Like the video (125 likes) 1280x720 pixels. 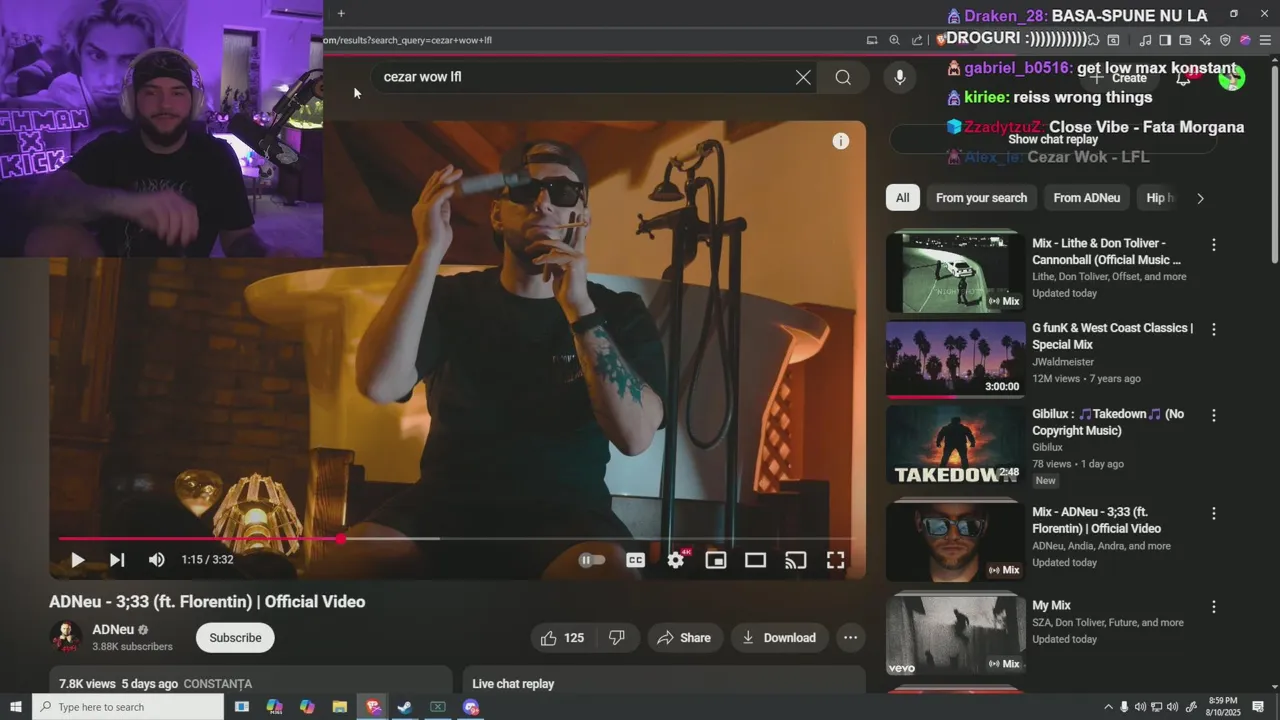562,638
